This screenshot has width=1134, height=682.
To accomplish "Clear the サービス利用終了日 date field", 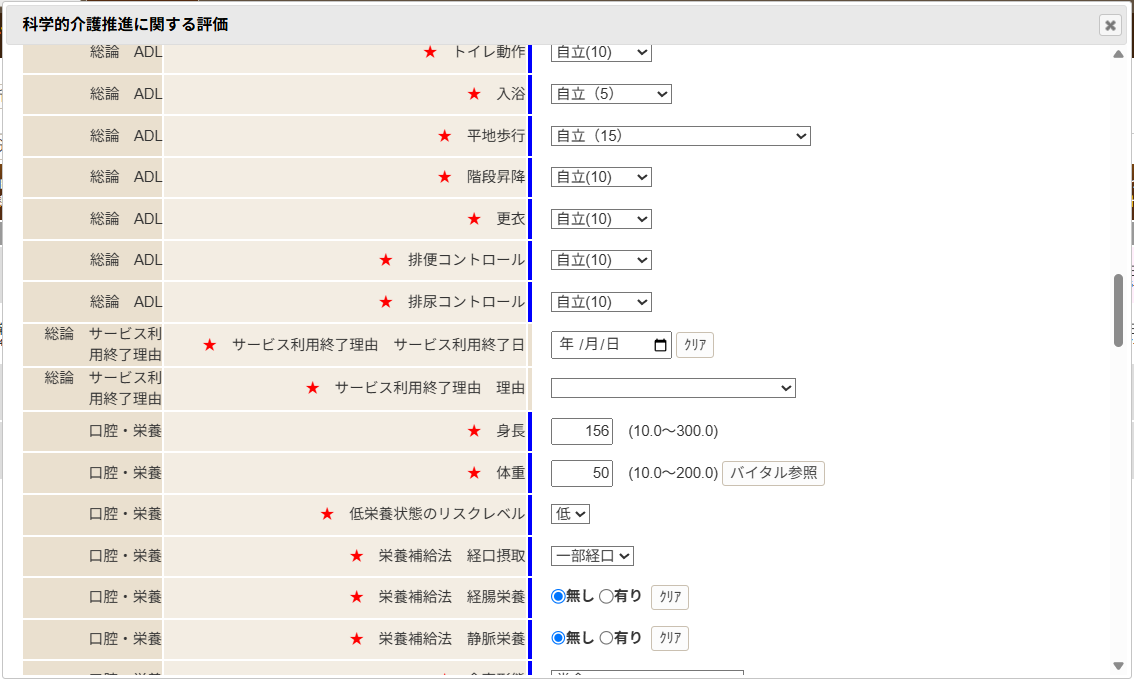I will pos(695,345).
